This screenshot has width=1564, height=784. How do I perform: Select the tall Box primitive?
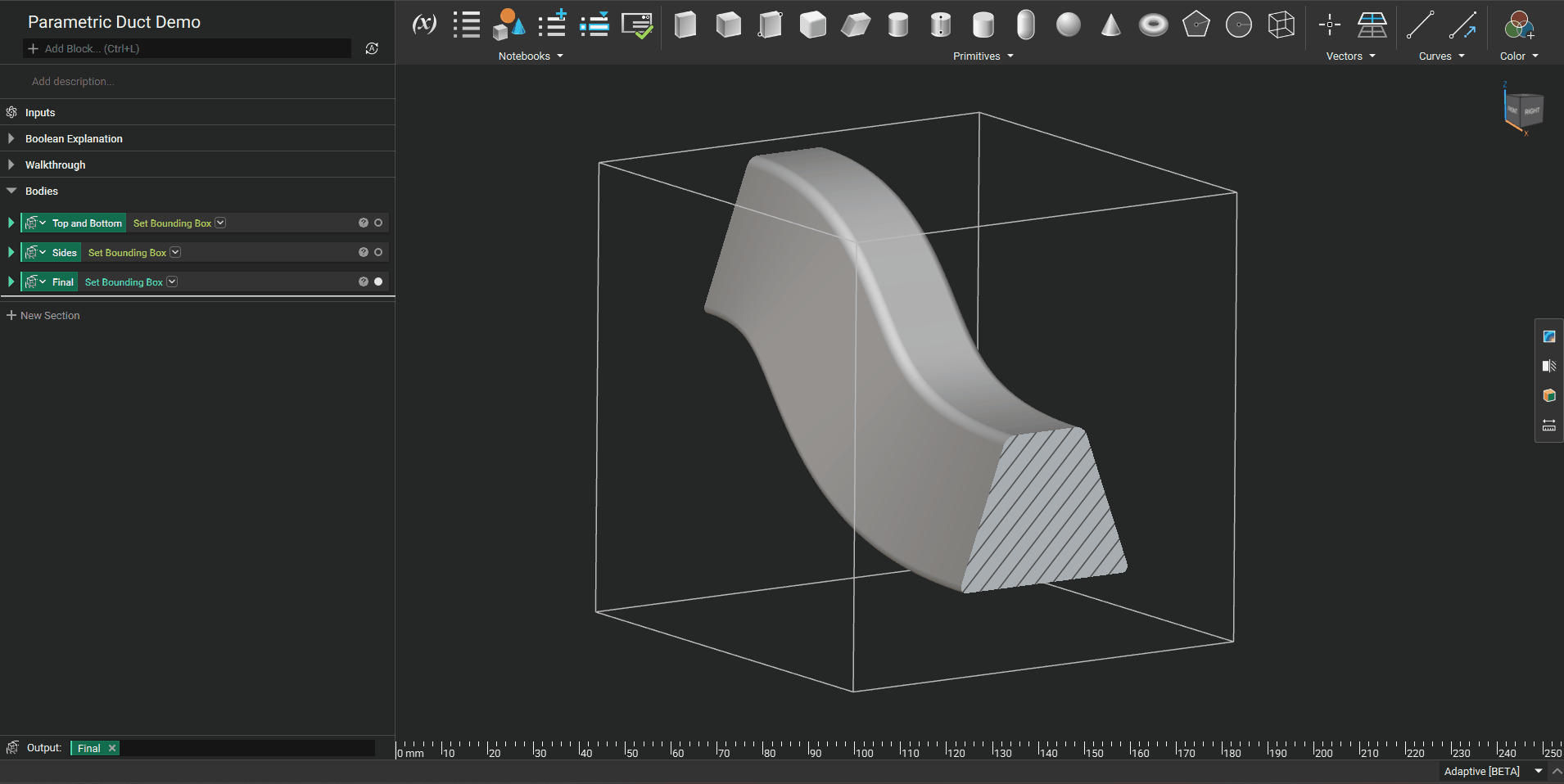(x=685, y=25)
